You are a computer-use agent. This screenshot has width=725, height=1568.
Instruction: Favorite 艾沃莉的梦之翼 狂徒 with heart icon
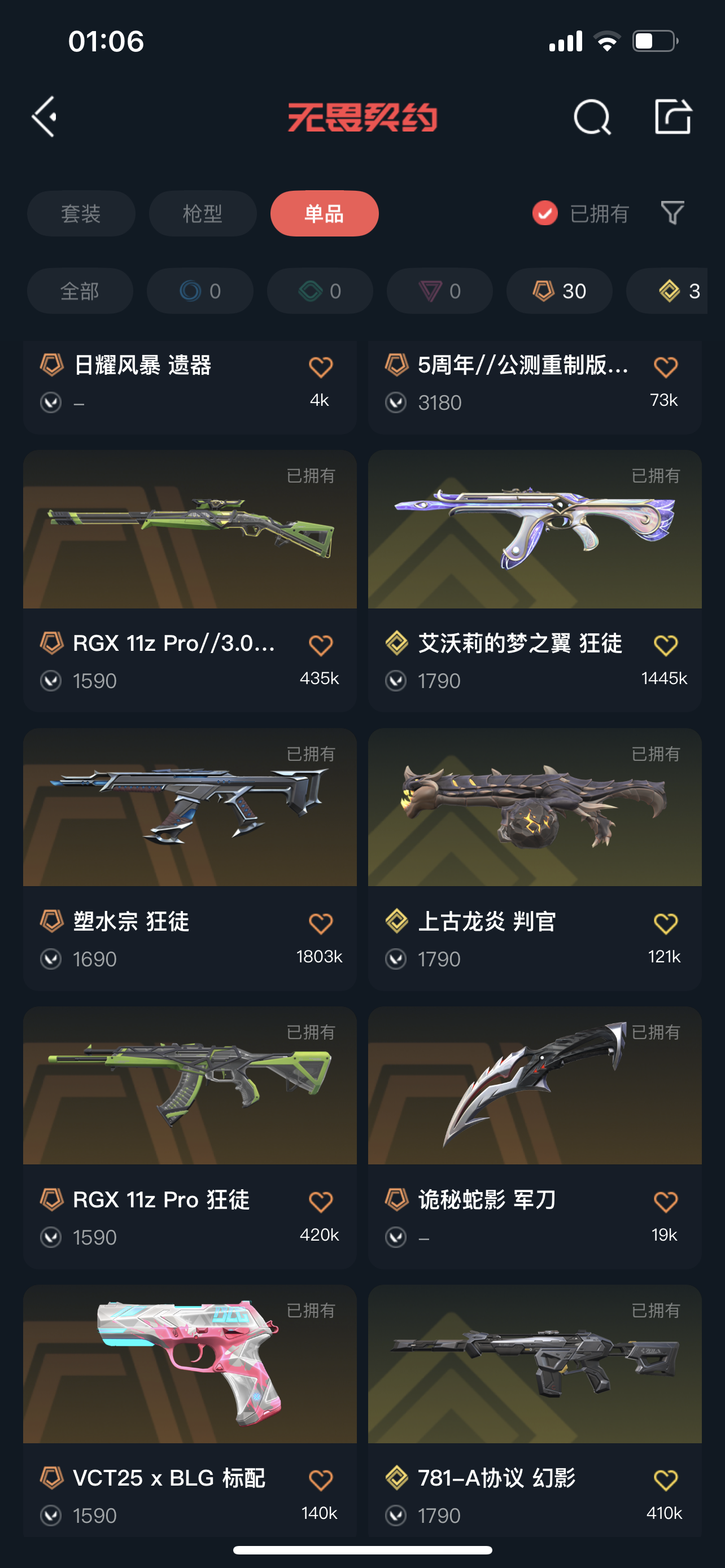coord(665,645)
